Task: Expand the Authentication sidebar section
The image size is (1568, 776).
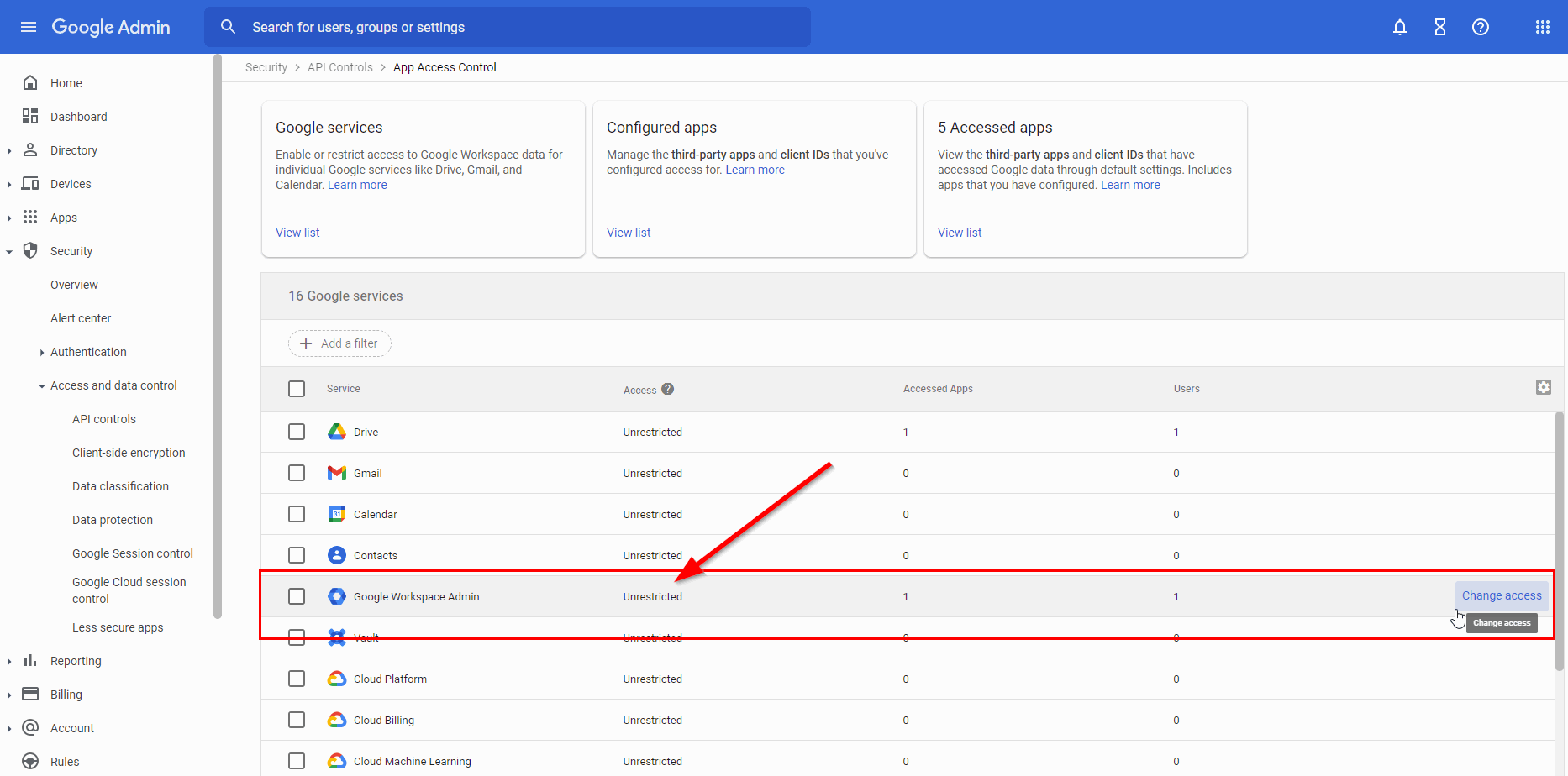Action: point(42,351)
